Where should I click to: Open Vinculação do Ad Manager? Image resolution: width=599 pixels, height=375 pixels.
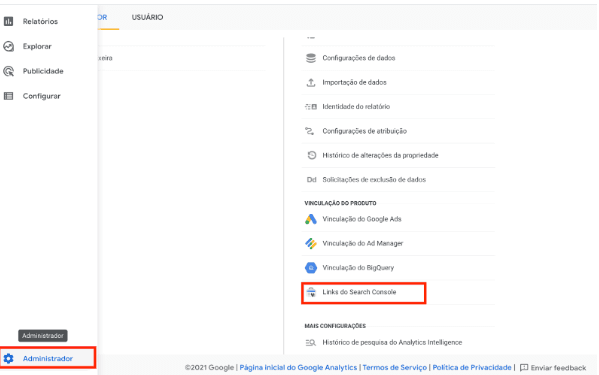(x=363, y=243)
